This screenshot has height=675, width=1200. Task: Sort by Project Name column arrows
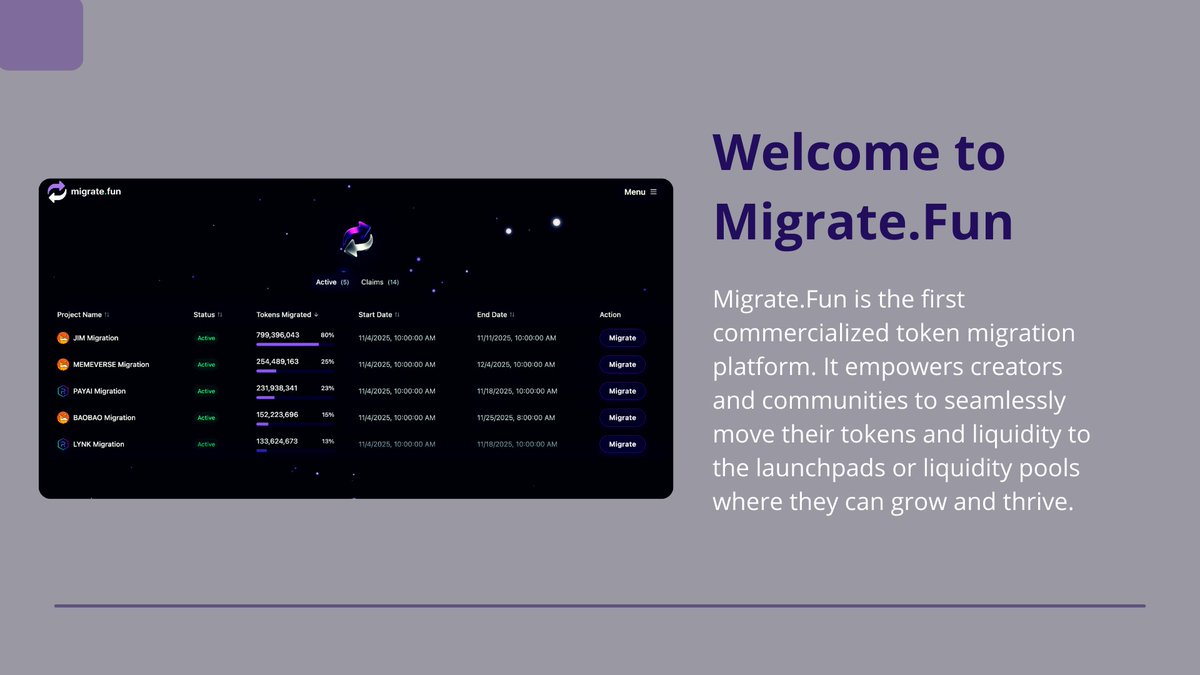point(107,315)
